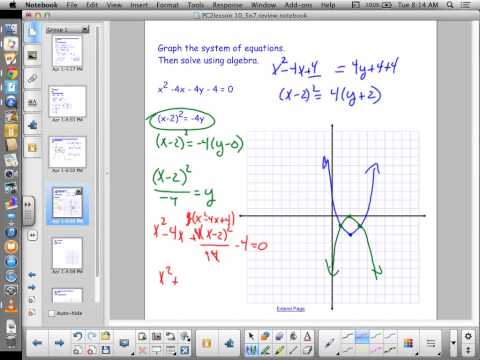Screen dimensions: 480x360
Task: Open VLC cone icon in Dock
Action: [x=11, y=305]
